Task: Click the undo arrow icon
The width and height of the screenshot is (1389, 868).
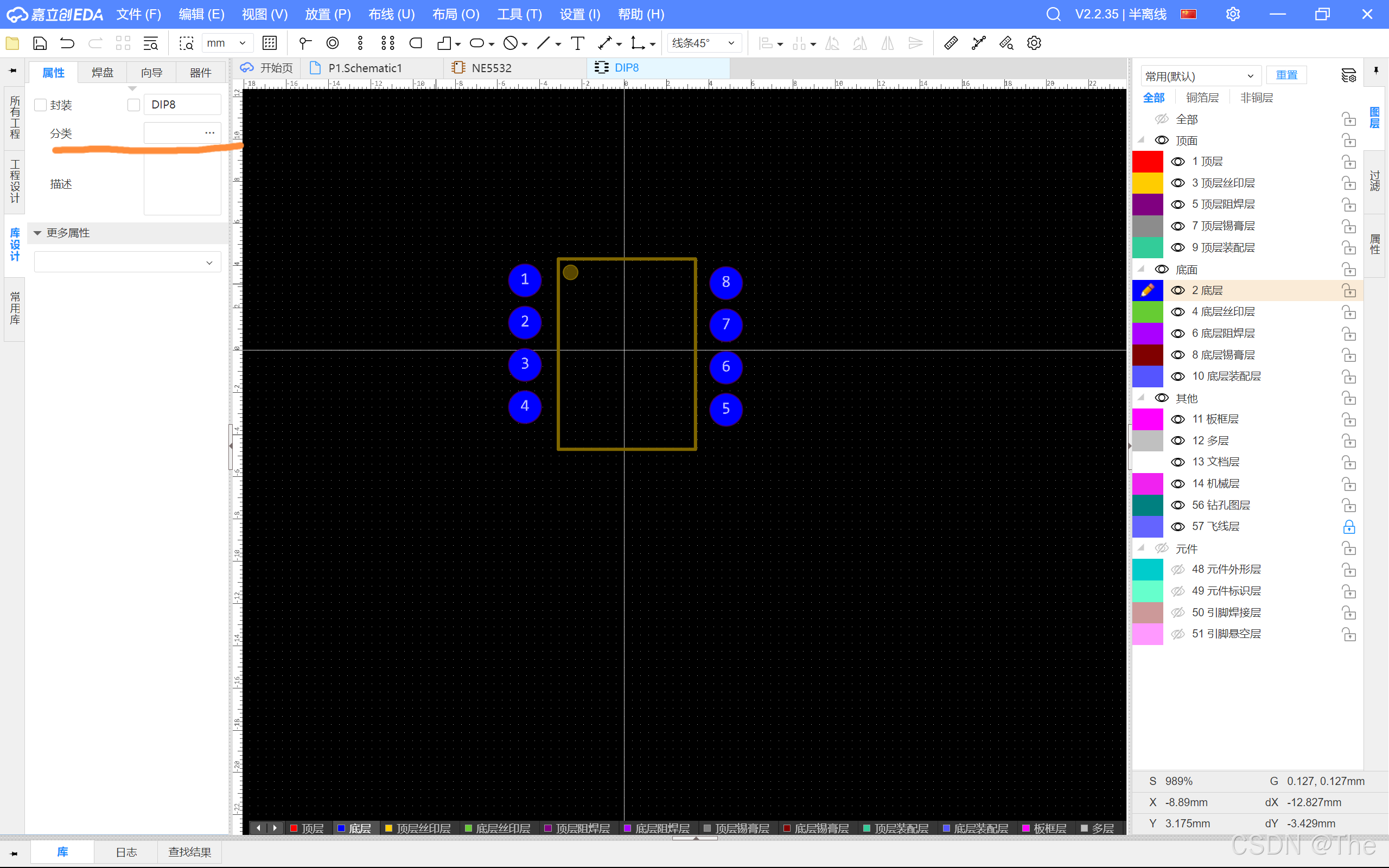Action: [67, 43]
